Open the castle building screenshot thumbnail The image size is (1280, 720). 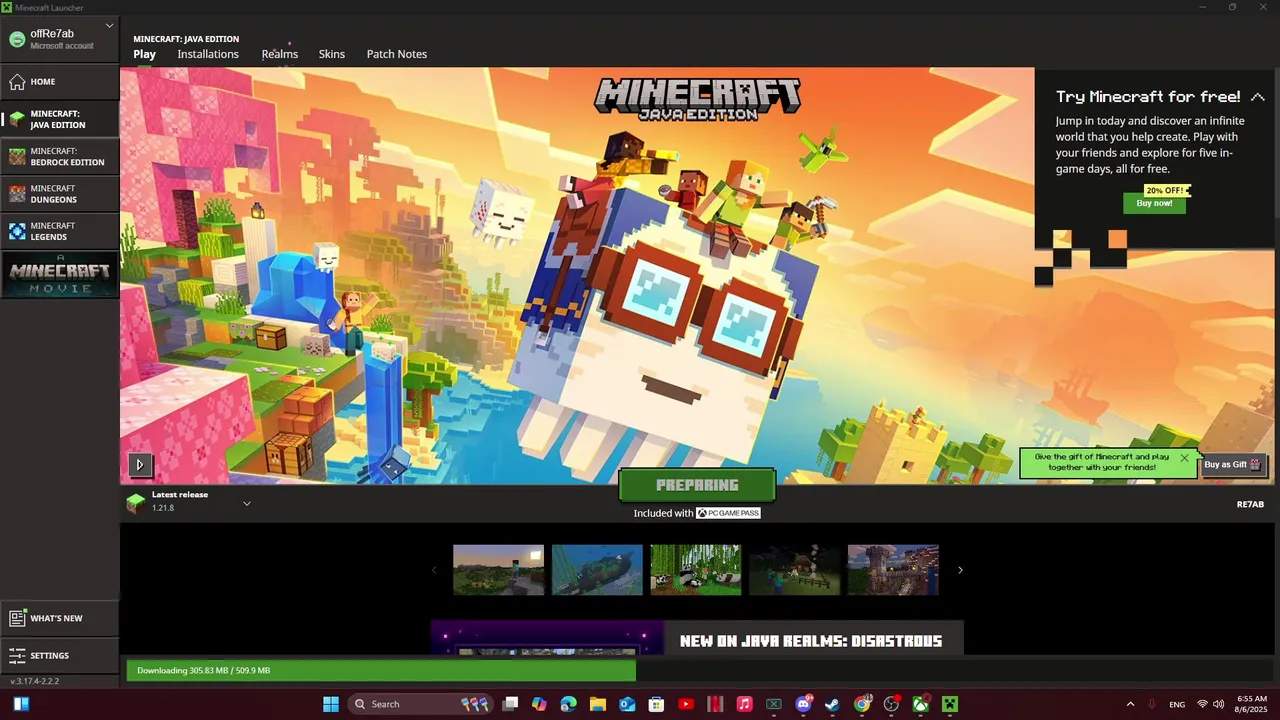tap(893, 570)
